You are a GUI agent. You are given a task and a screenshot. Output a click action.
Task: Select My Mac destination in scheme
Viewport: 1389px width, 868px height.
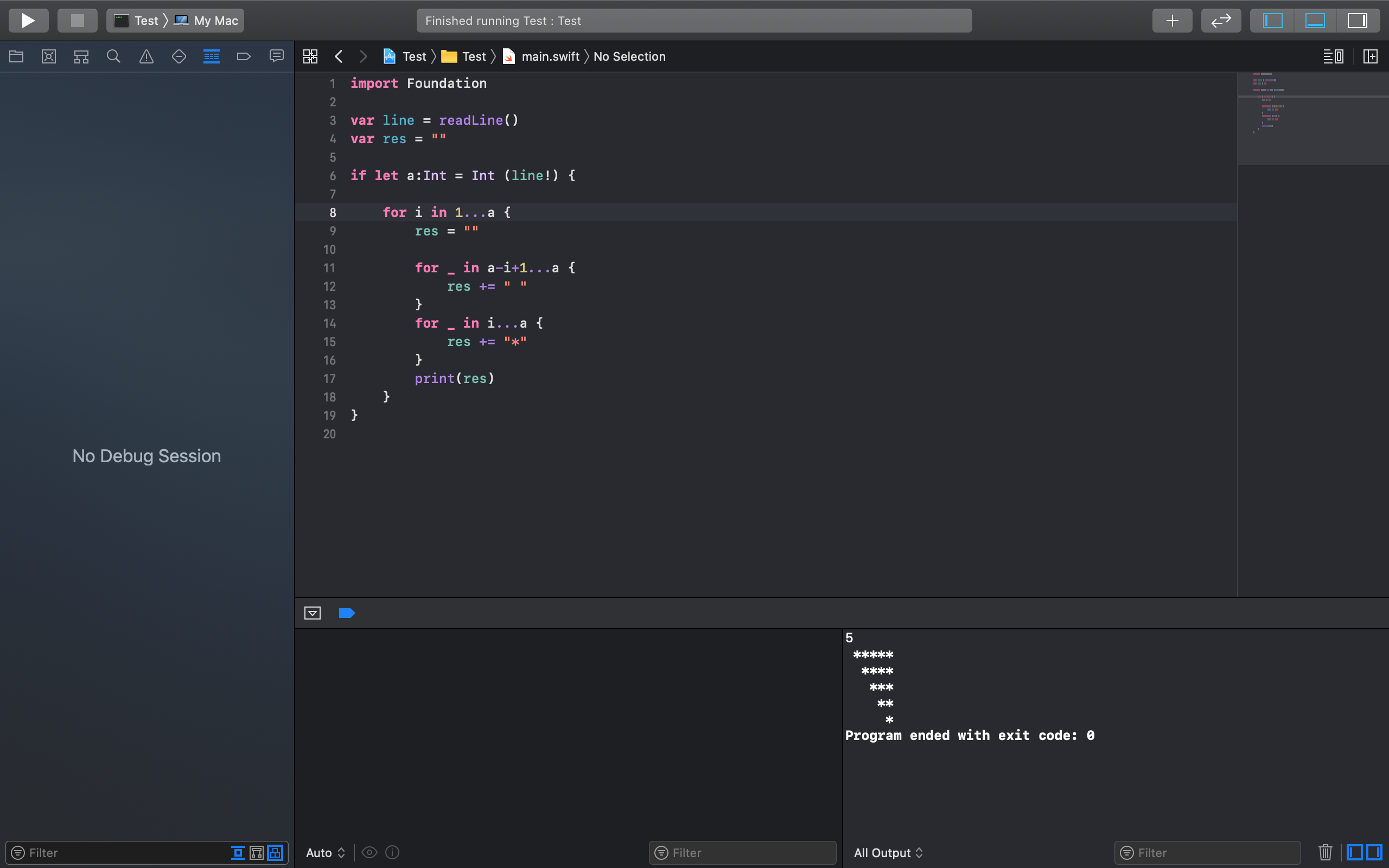(215, 21)
